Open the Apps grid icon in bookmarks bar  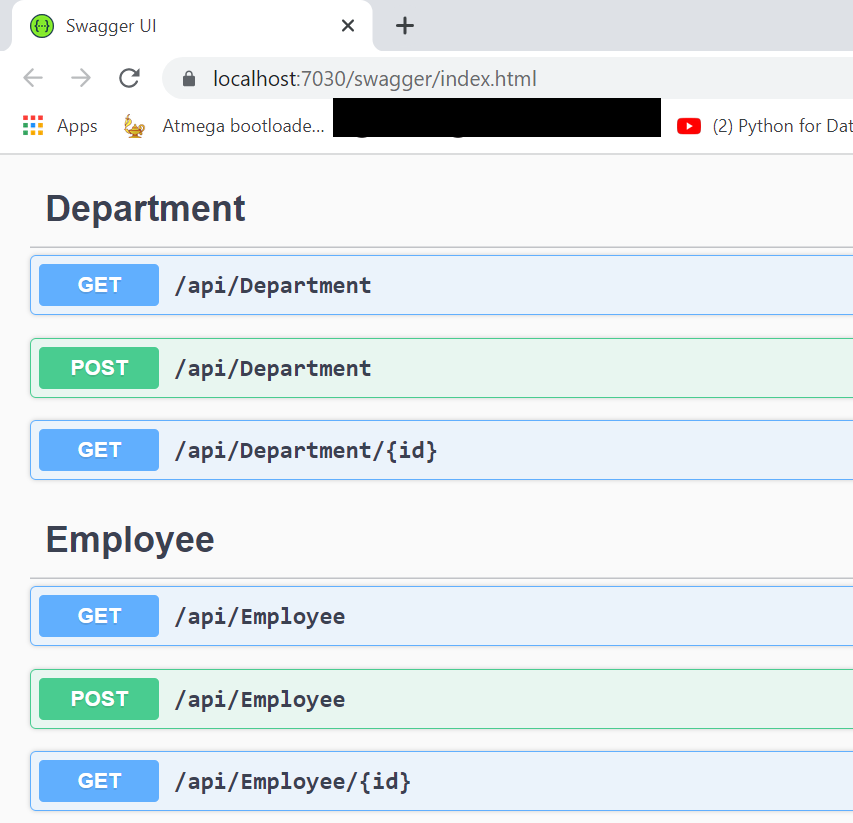(x=33, y=126)
